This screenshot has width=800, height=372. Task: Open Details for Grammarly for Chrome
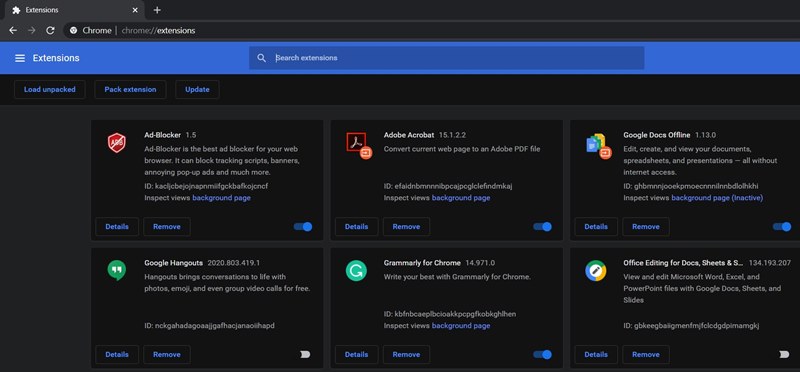click(x=356, y=354)
